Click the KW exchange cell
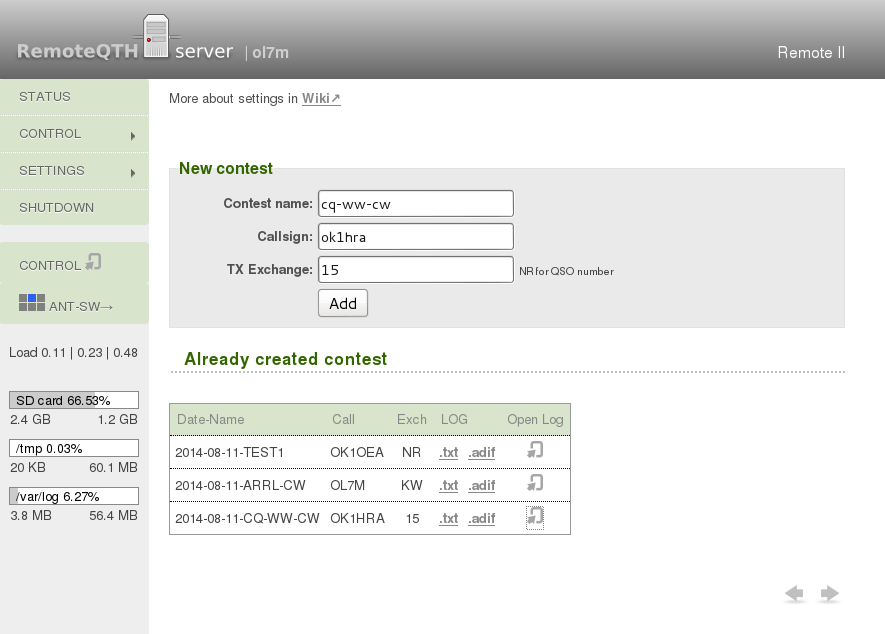 [411, 485]
